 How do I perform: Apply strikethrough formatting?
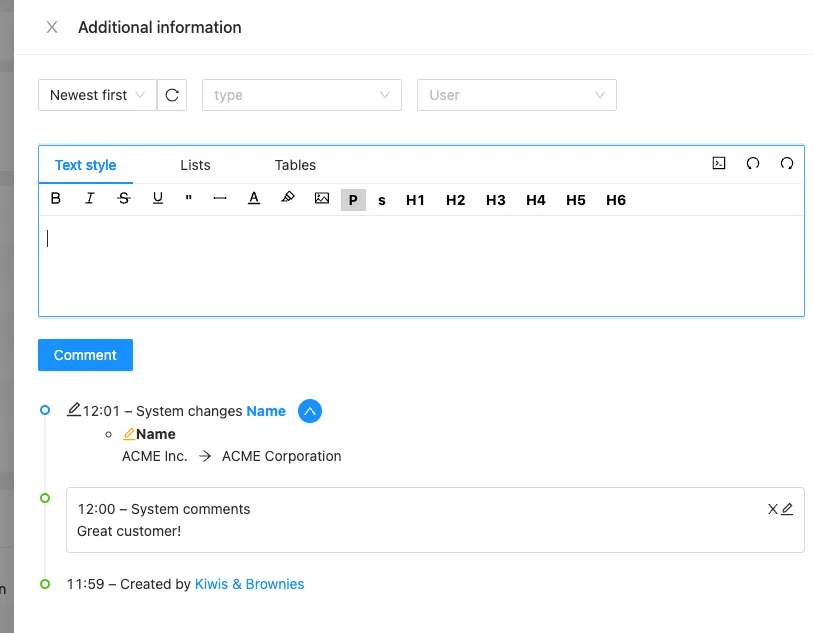tap(124, 199)
